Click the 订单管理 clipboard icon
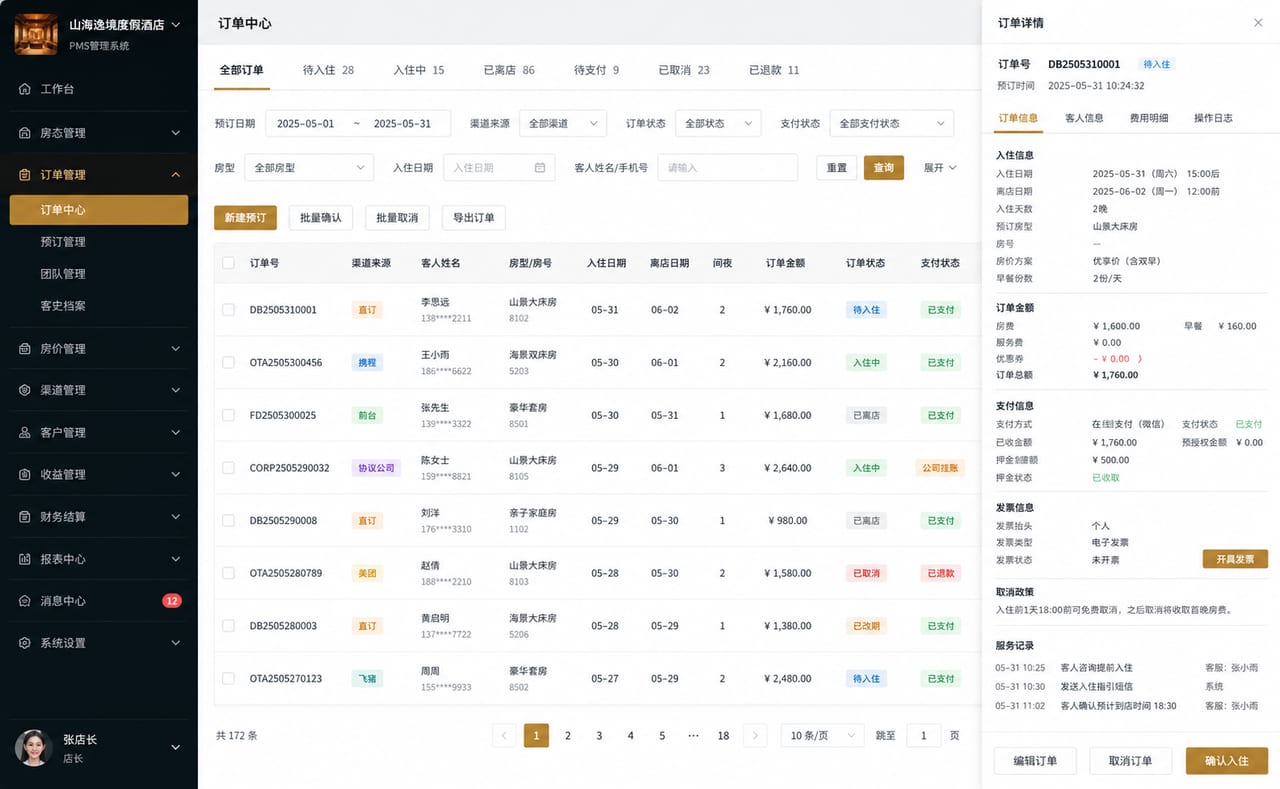 tap(25, 175)
